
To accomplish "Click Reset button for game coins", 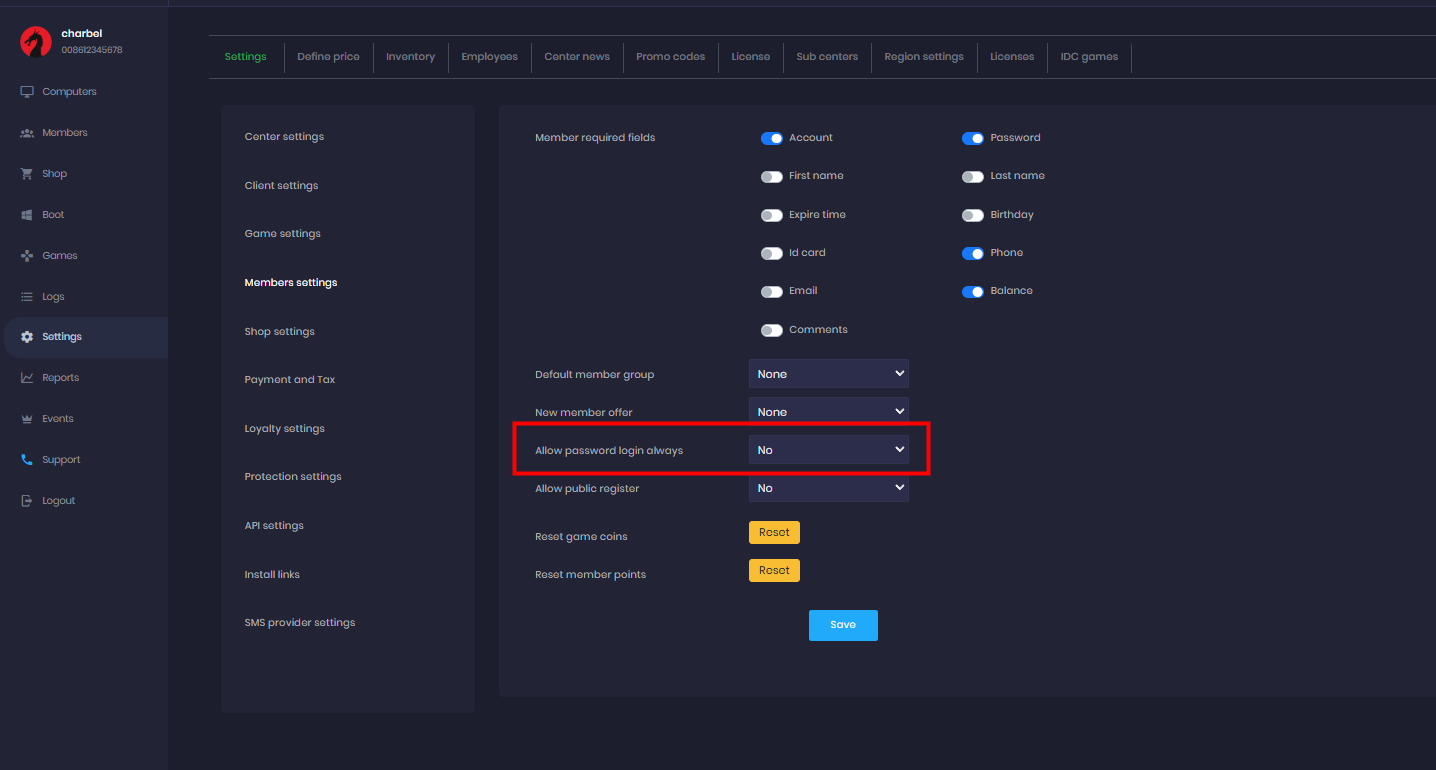I will pyautogui.click(x=774, y=533).
